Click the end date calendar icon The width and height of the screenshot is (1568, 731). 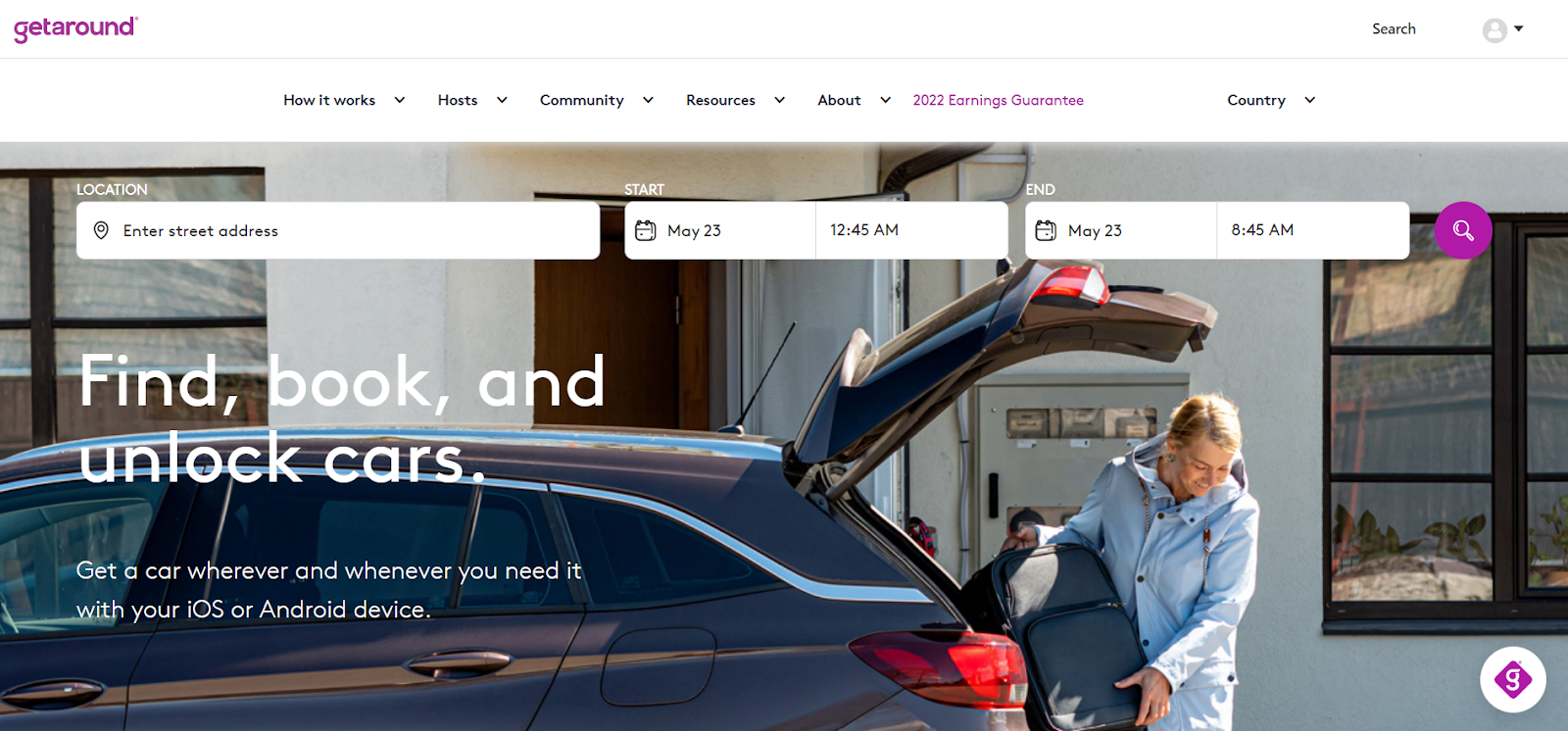click(x=1046, y=230)
